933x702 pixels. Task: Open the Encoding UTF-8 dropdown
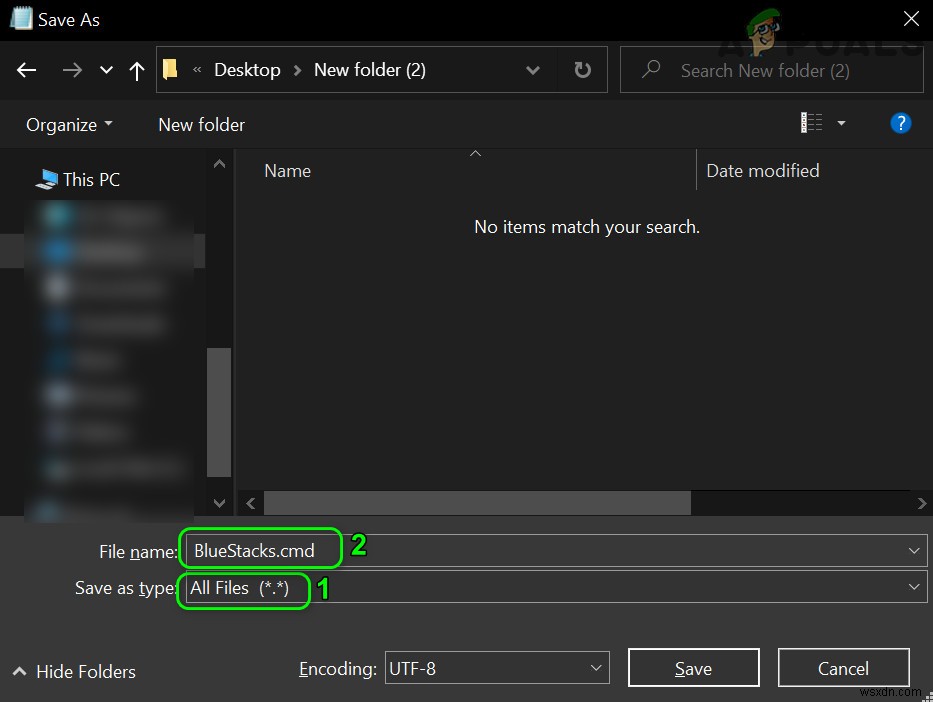497,667
